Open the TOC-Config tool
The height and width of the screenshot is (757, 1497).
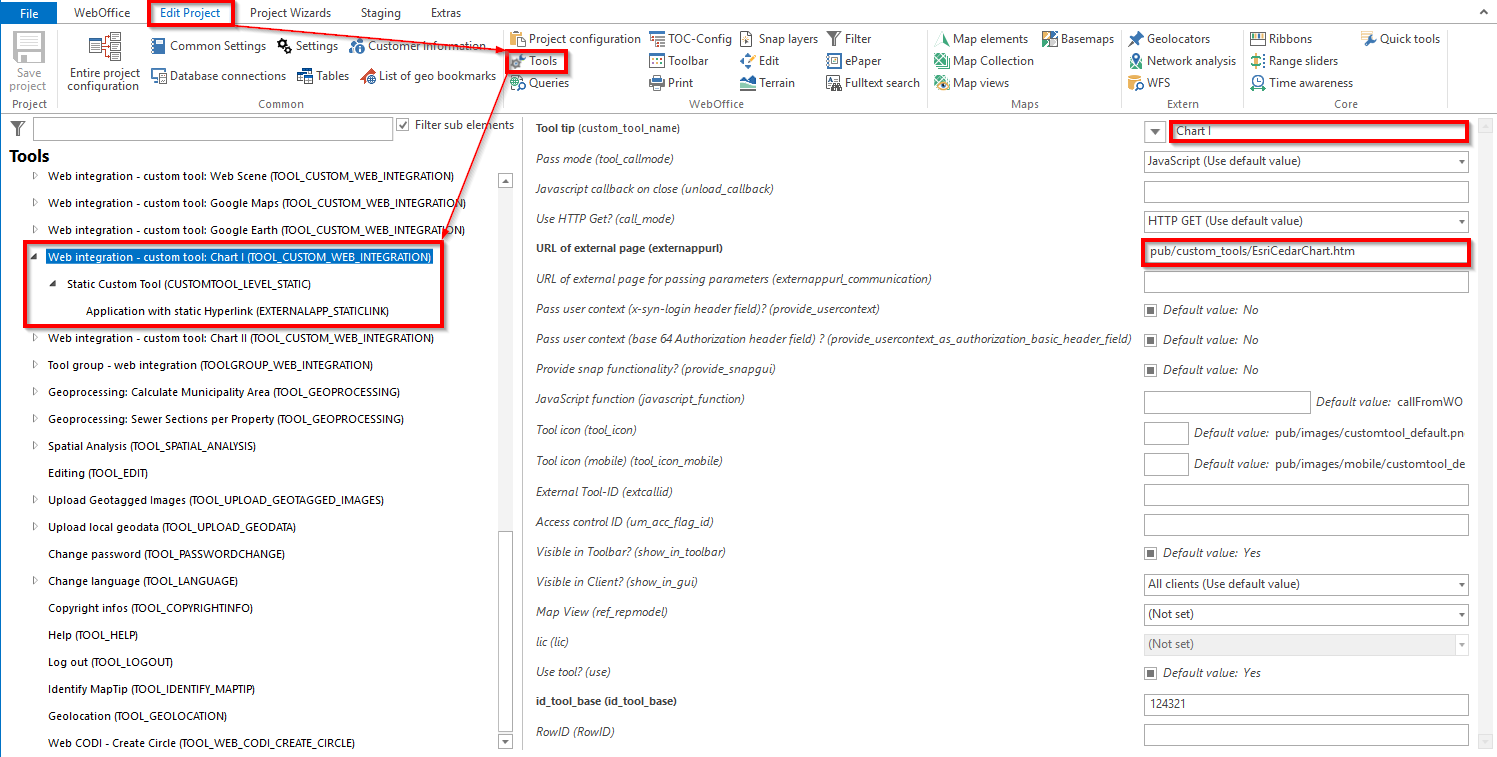pos(690,38)
